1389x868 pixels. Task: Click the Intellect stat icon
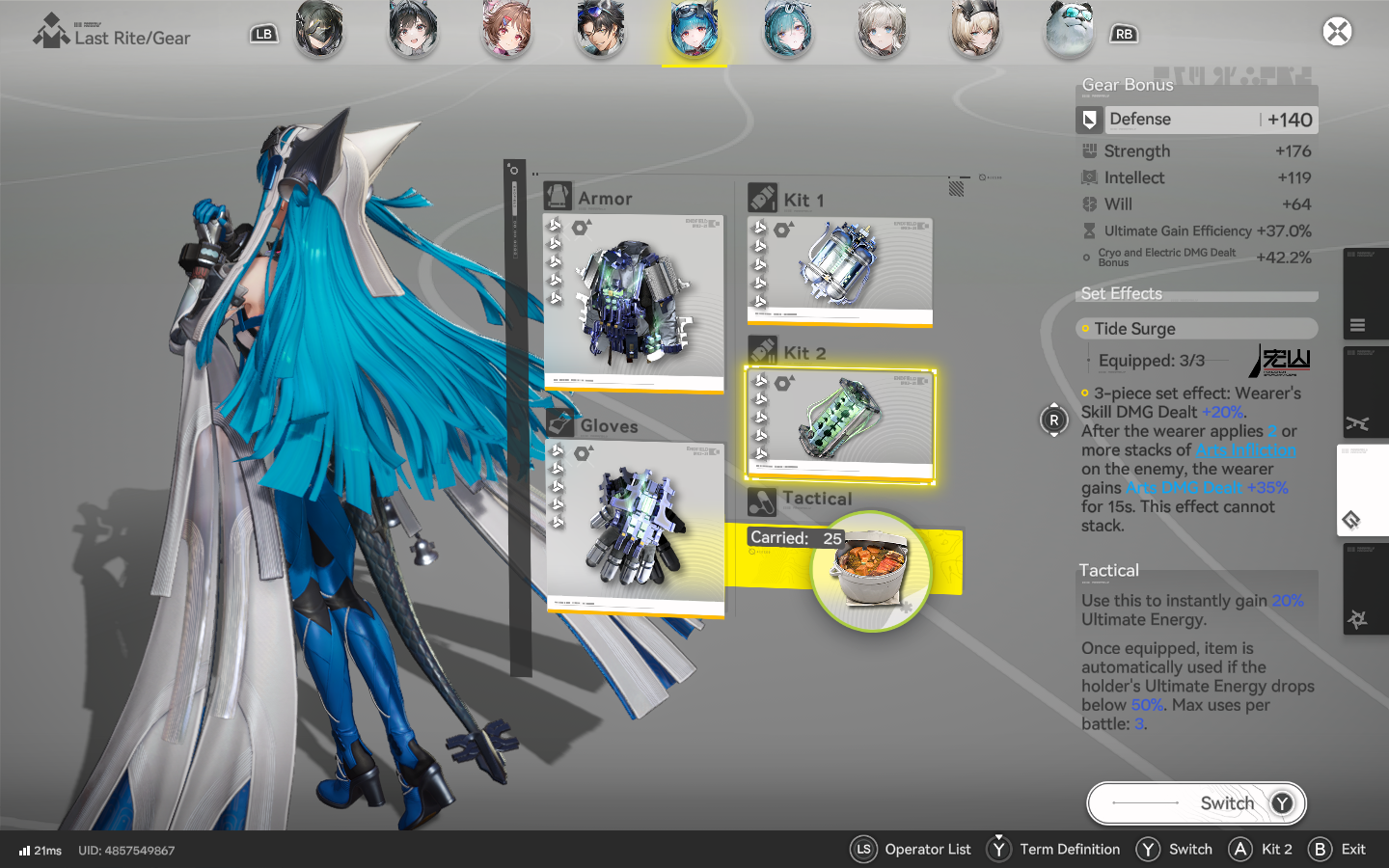[x=1090, y=177]
